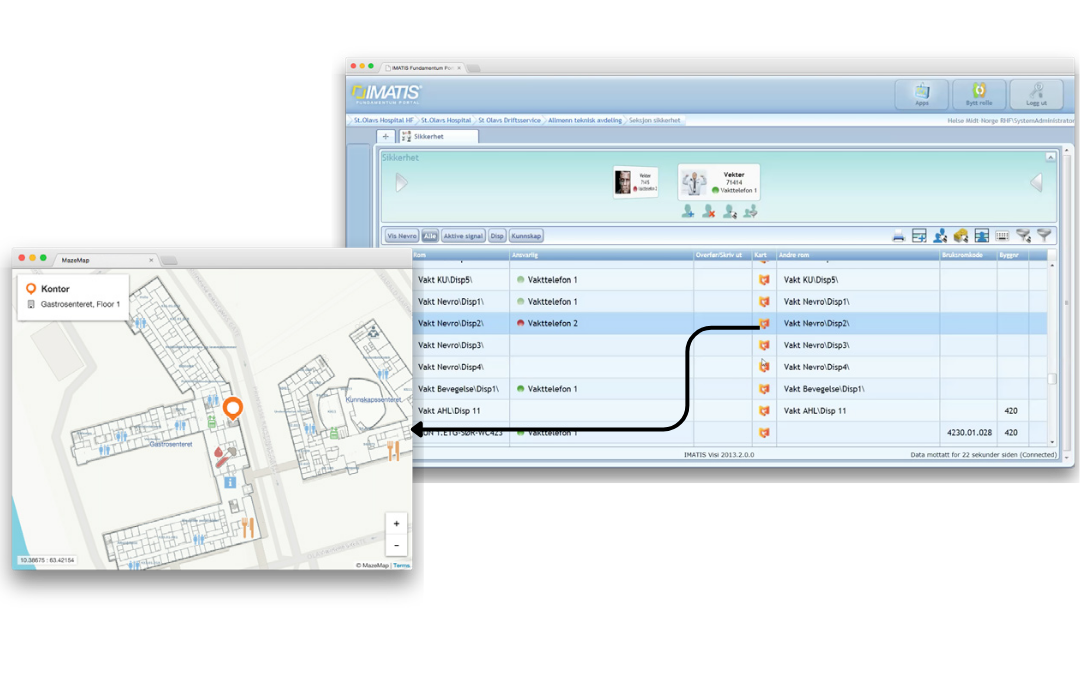Go to St.Olavs Hospital breadcrumb

coord(446,120)
